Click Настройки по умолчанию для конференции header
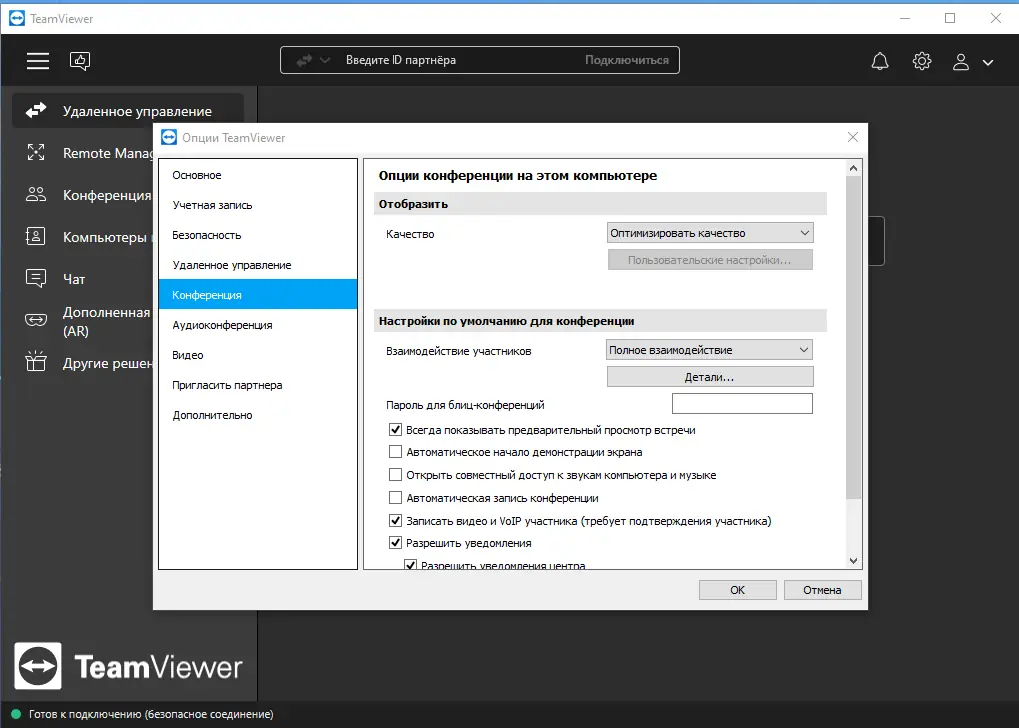 coord(600,320)
